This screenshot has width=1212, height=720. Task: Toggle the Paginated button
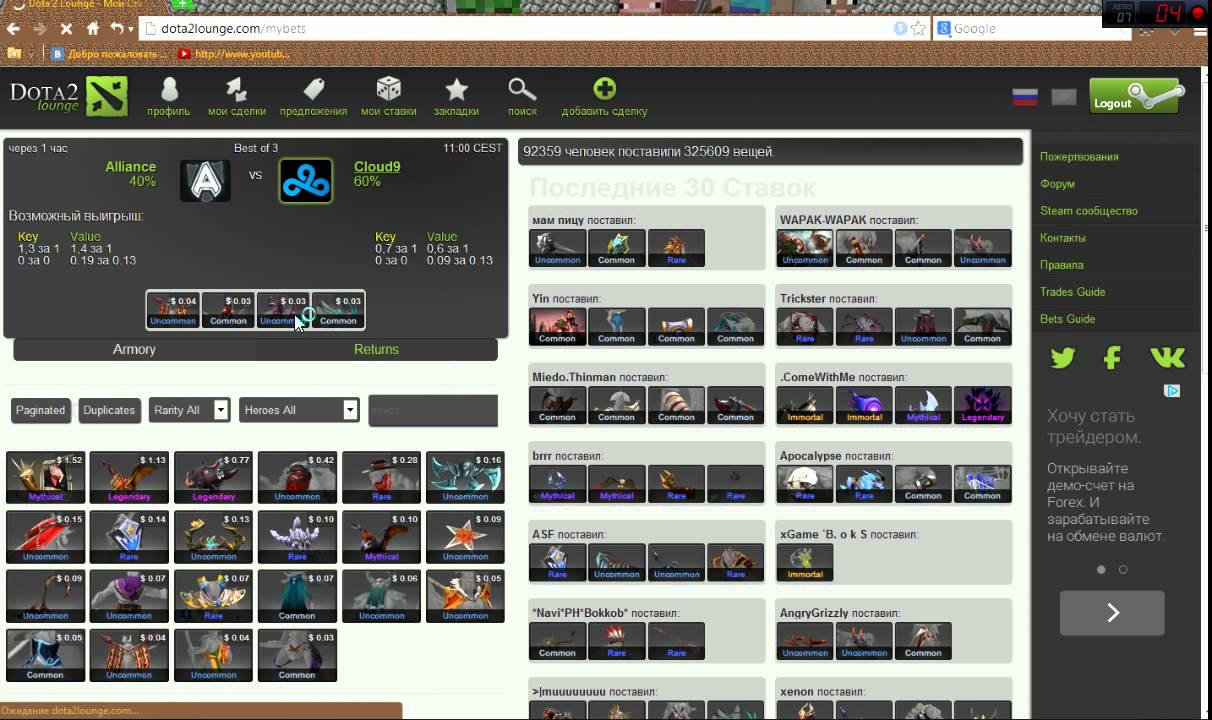[x=40, y=410]
